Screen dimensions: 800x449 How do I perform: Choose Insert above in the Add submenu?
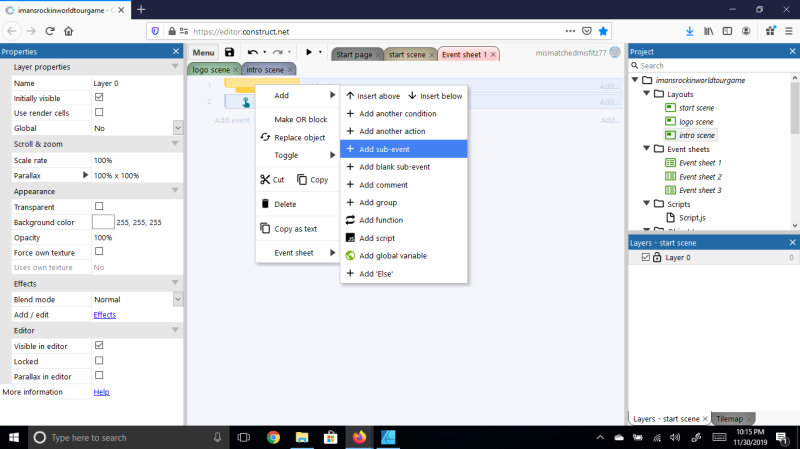point(373,96)
